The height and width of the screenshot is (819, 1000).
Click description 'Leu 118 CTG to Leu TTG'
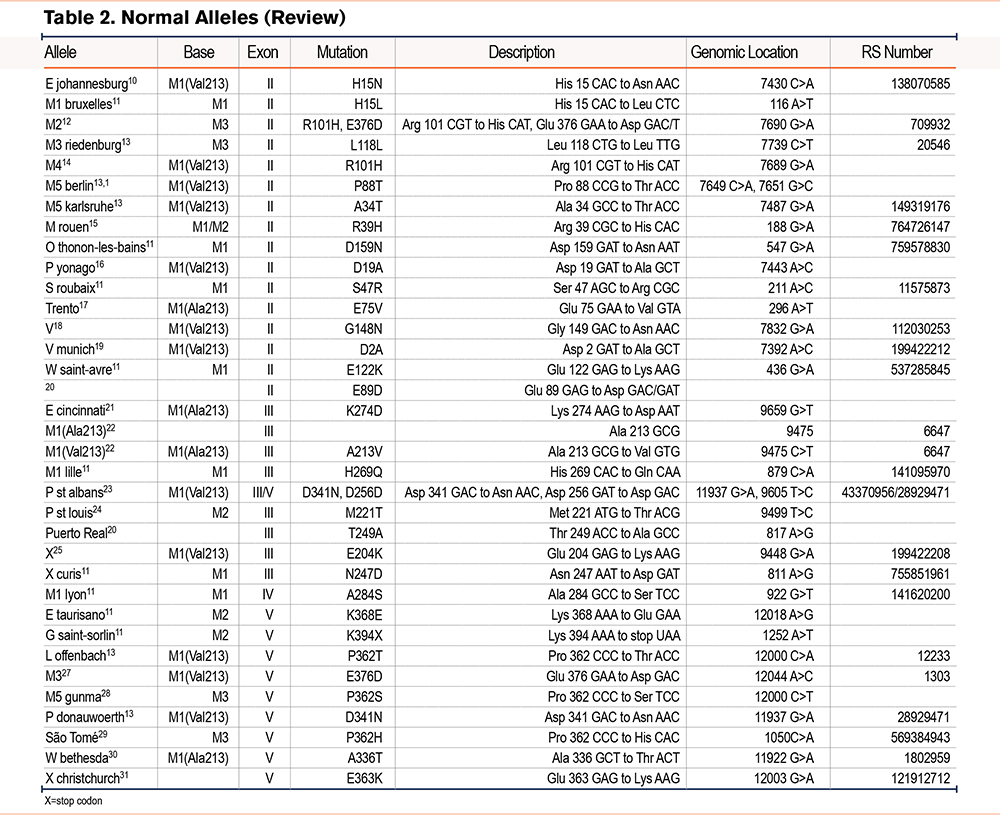(x=613, y=145)
